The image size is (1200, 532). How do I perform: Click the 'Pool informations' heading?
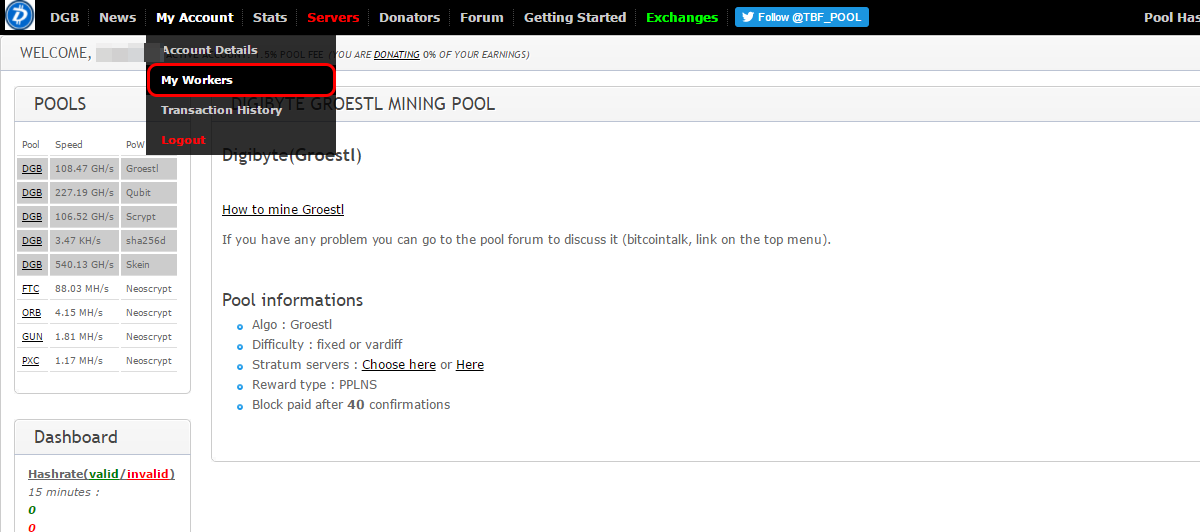[x=292, y=300]
